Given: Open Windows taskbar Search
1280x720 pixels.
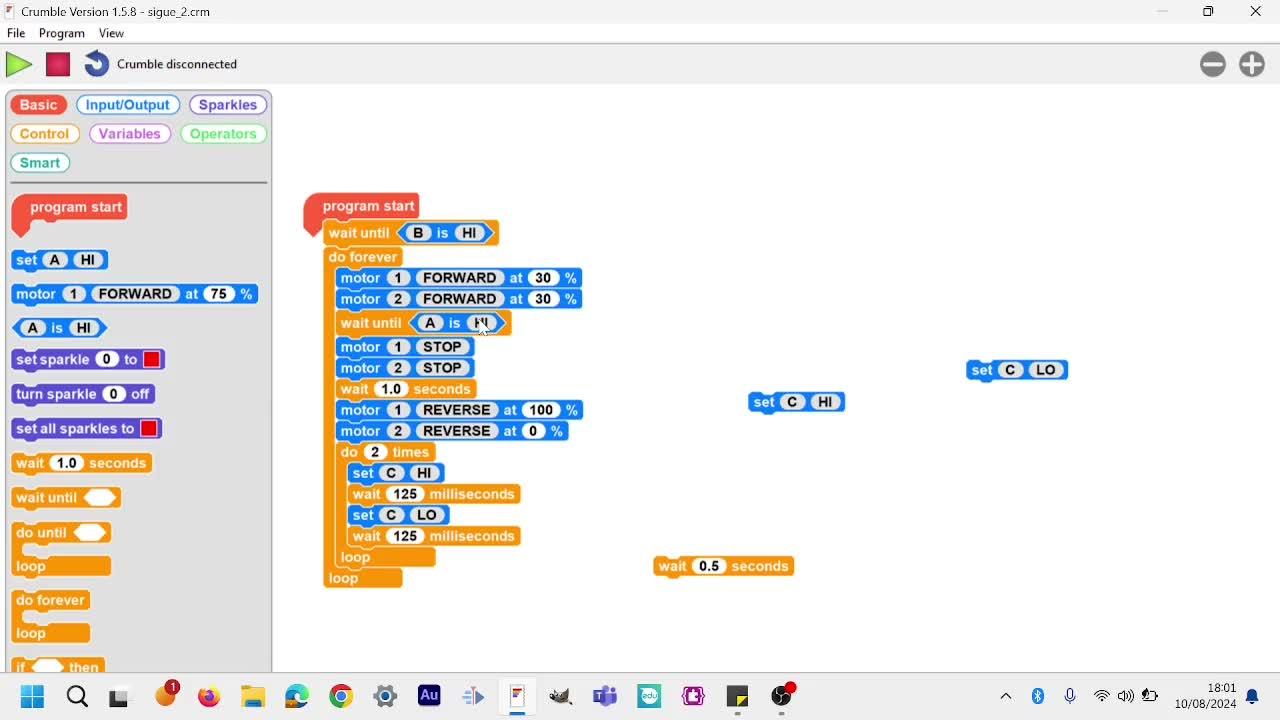Looking at the screenshot, I should pos(77,696).
